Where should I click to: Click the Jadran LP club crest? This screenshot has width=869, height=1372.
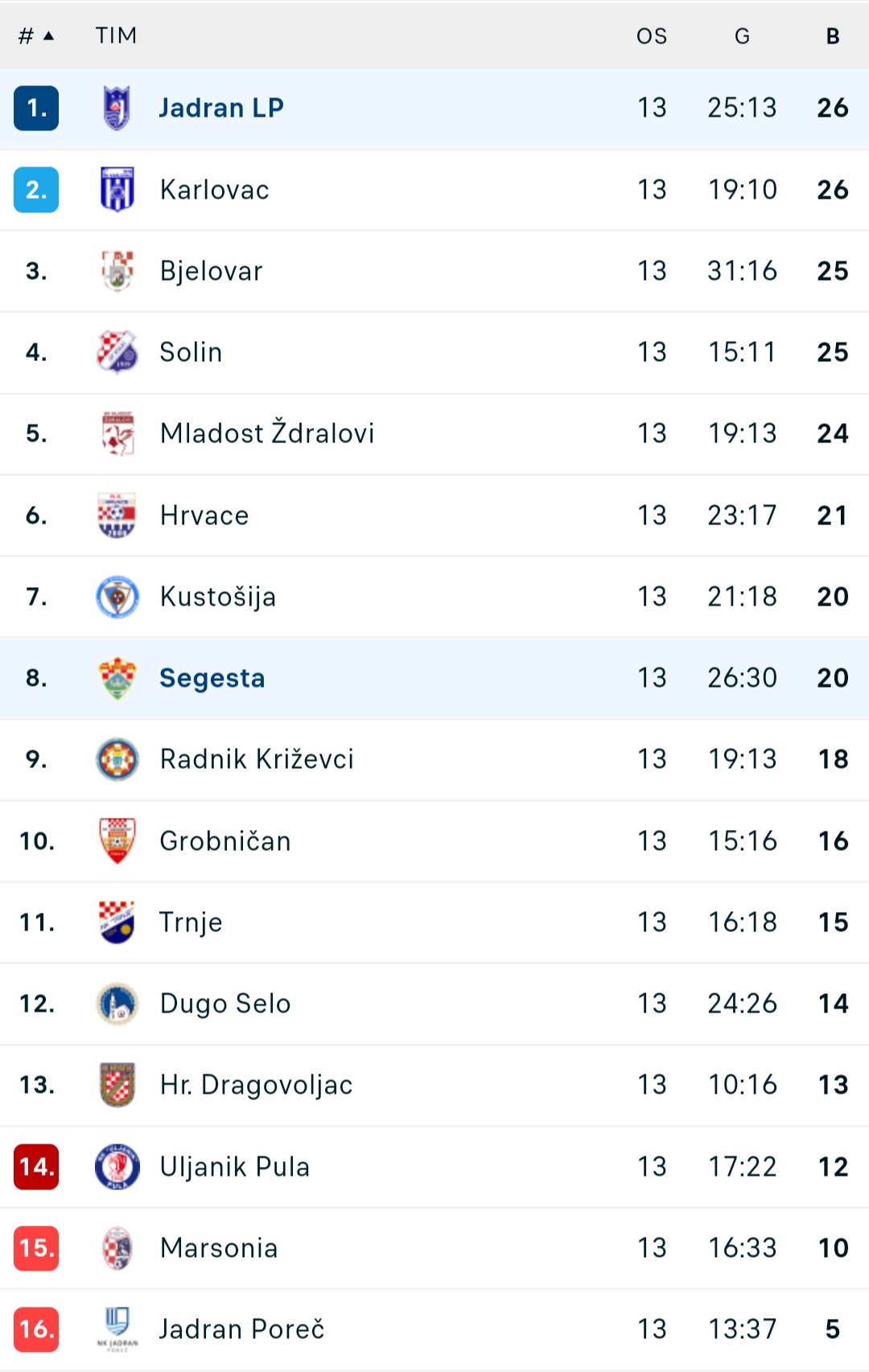(117, 108)
